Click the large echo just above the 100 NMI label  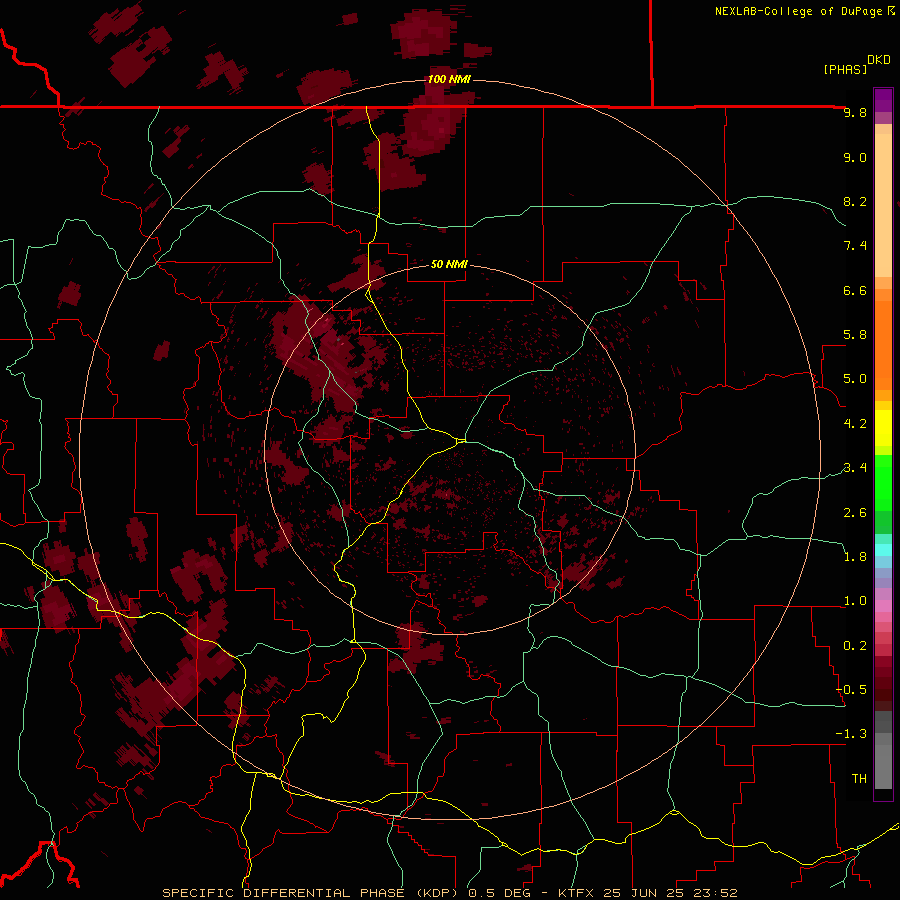[x=423, y=34]
